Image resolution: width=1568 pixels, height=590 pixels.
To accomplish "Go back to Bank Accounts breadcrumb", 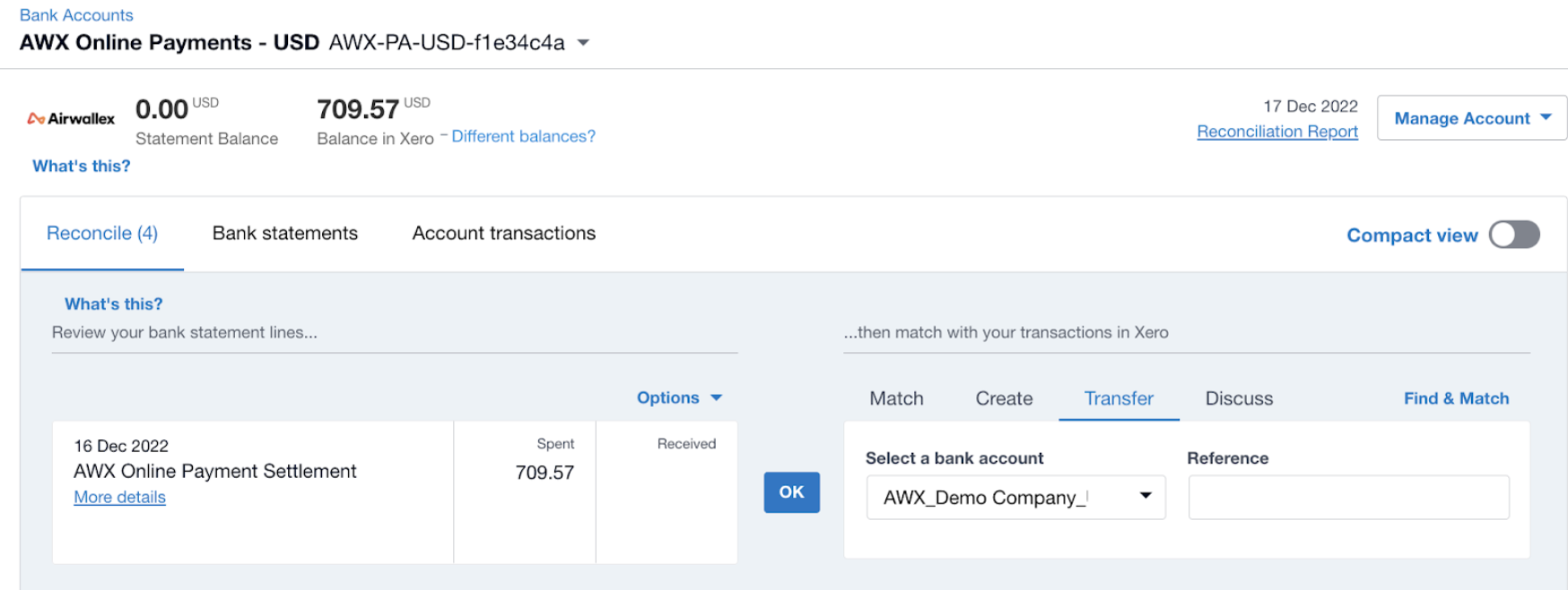I will [x=76, y=15].
